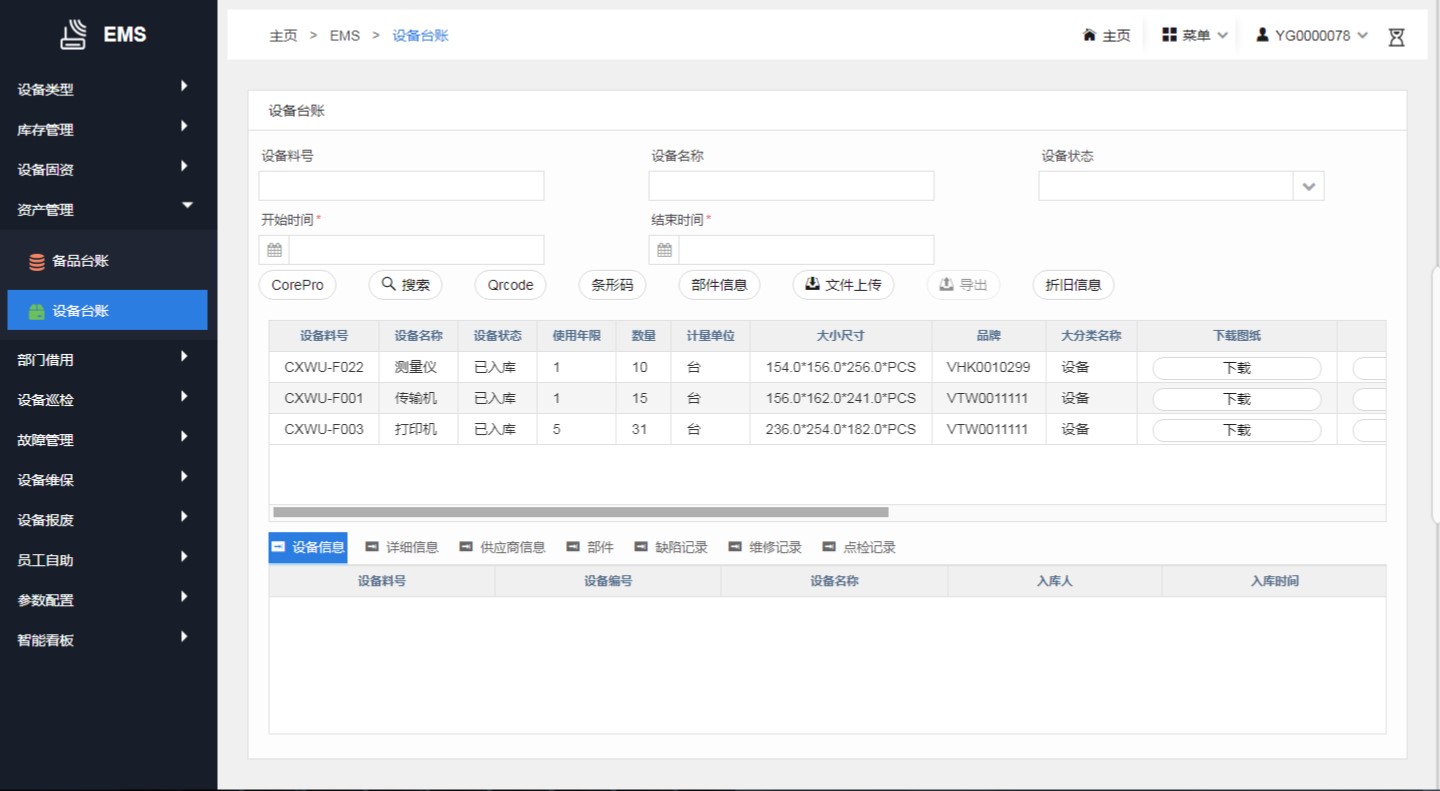Viewport: 1440px width, 791px height.
Task: Click the table horizontal scrollbar thumb
Action: [x=581, y=512]
